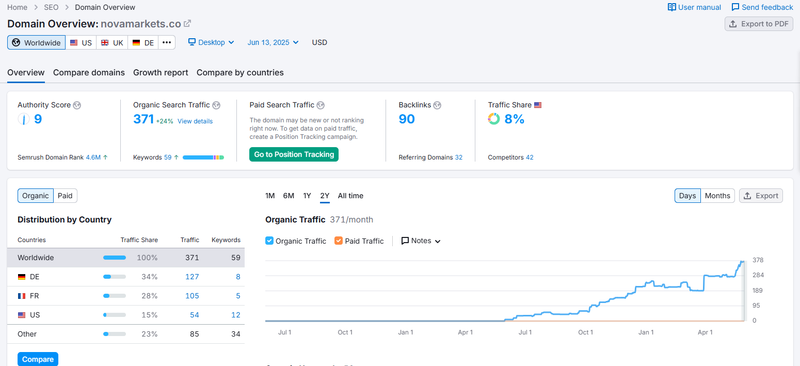
Task: Click the Keywords distribution color bar
Action: click(203, 158)
